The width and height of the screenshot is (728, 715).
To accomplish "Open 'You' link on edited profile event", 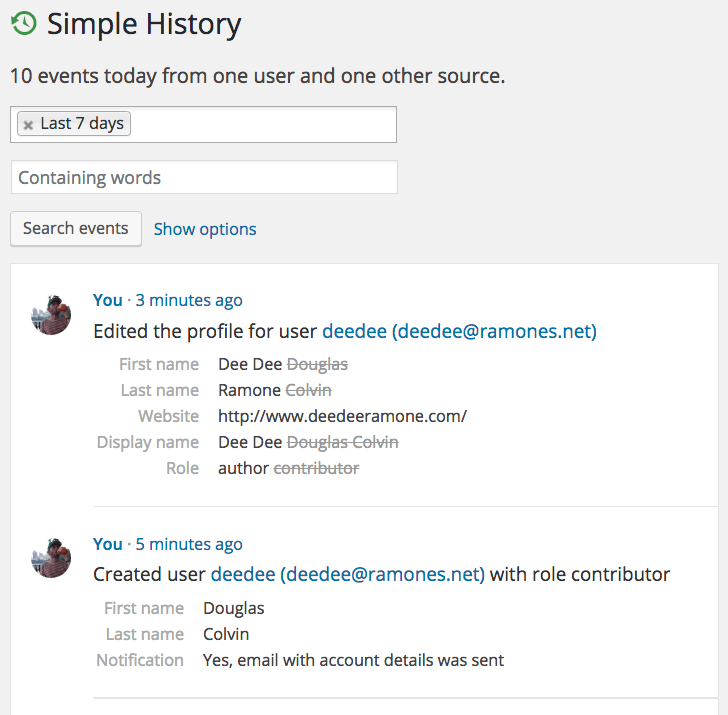I will (107, 300).
